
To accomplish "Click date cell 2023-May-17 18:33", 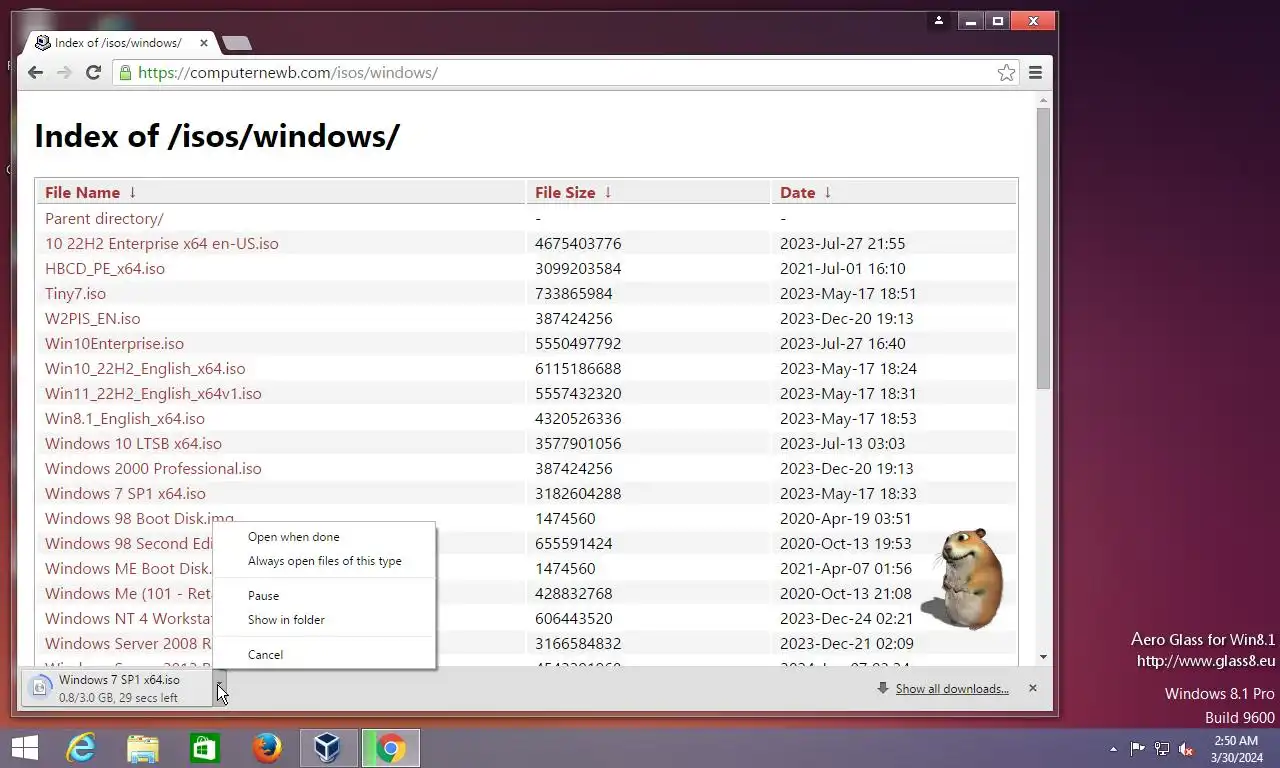I will coord(848,493).
